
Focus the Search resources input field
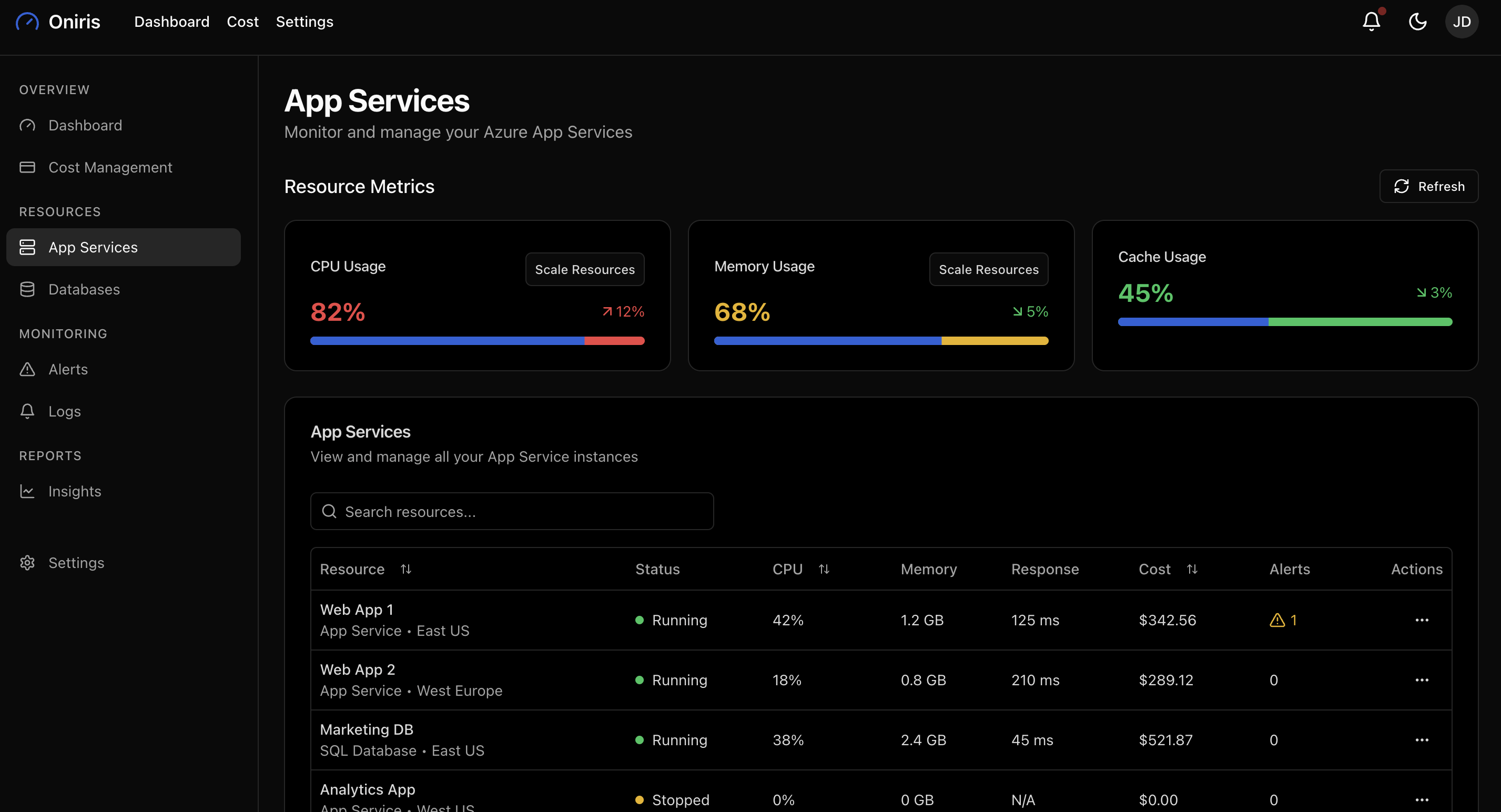(x=512, y=511)
